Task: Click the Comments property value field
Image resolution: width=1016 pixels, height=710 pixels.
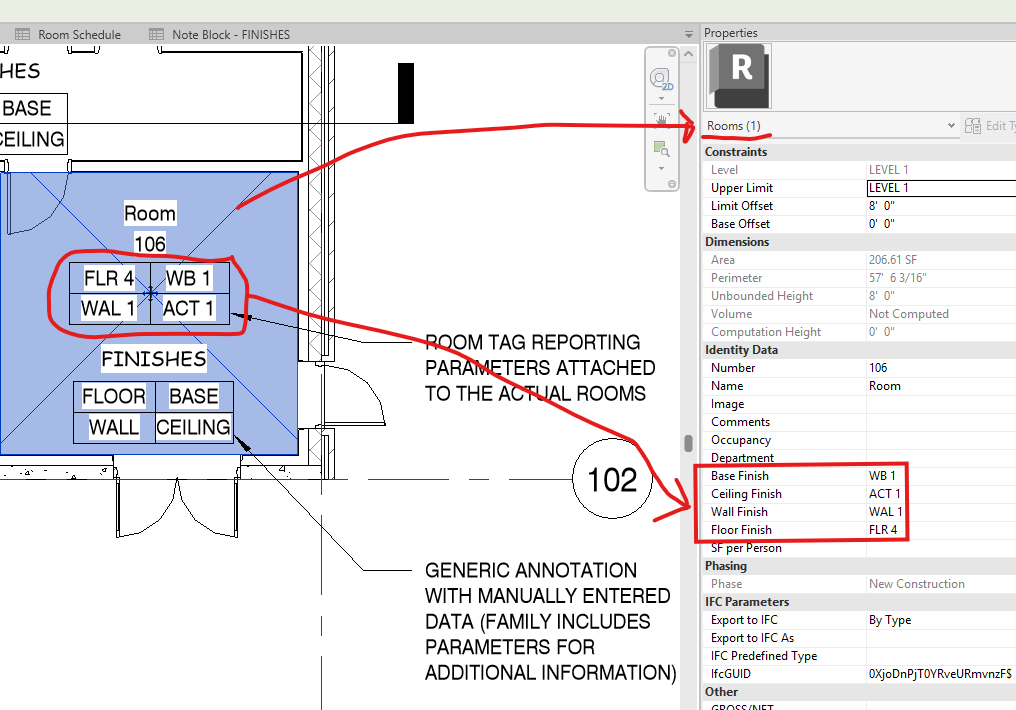Action: coord(941,422)
